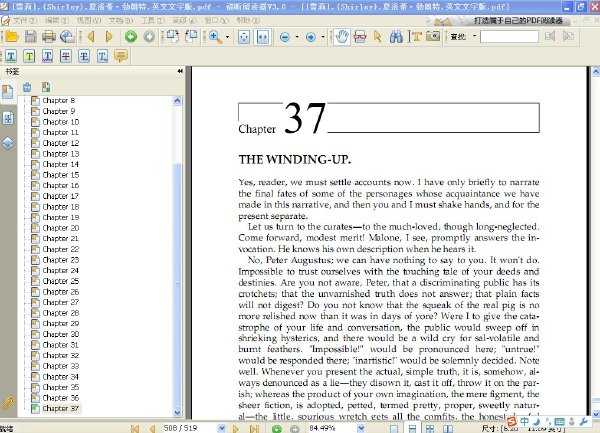This screenshot has width=600, height=433.
Task: Select the underline text annotation tool
Action: (11, 57)
